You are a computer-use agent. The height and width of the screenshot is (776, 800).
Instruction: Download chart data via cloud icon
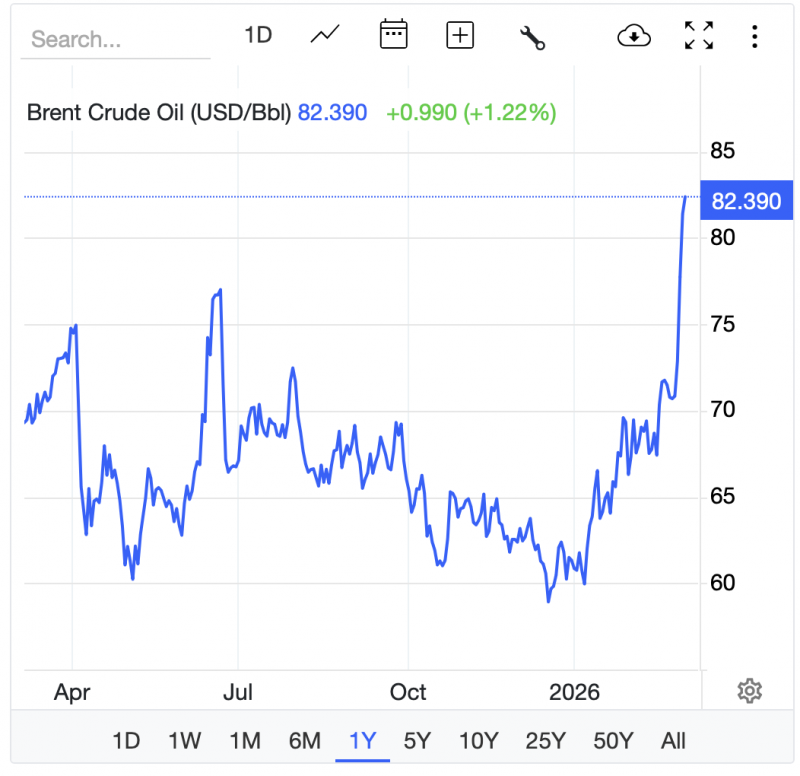[x=634, y=36]
